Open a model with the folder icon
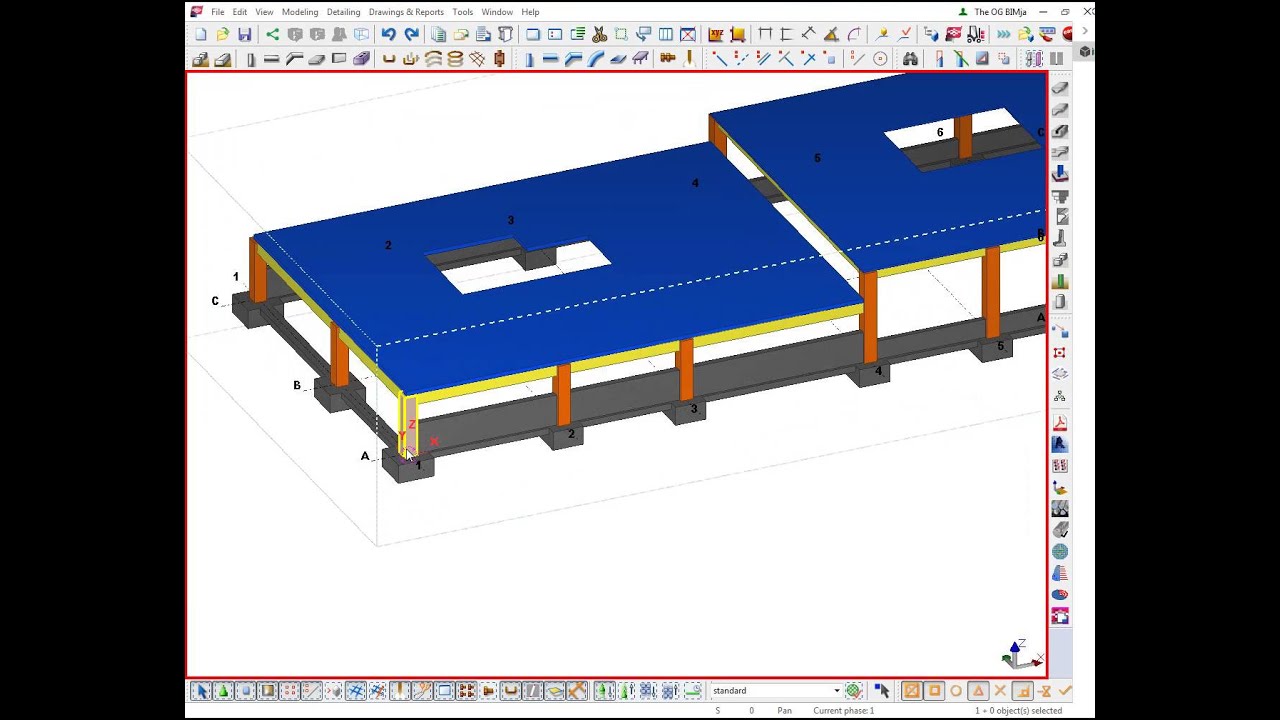 (223, 34)
